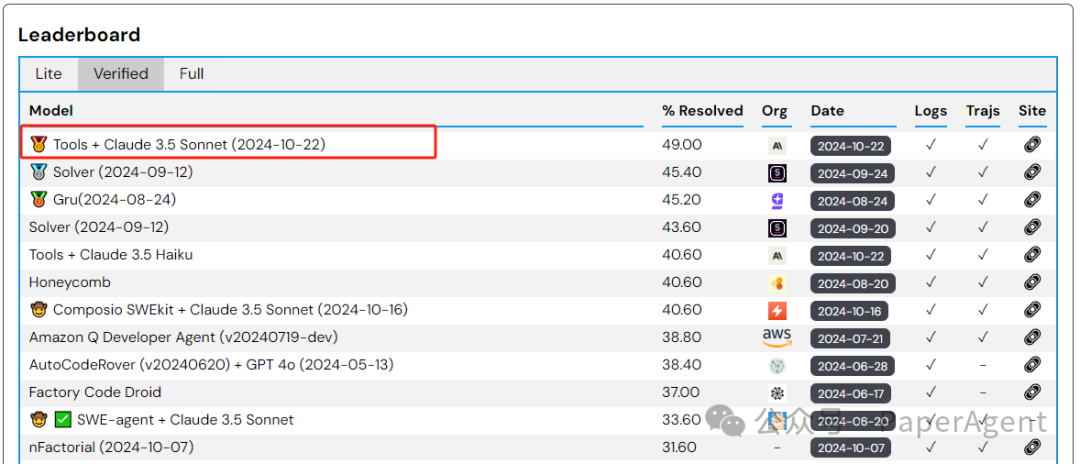Click the Factory snowflake org logo
The image size is (1080, 464).
pos(777,393)
